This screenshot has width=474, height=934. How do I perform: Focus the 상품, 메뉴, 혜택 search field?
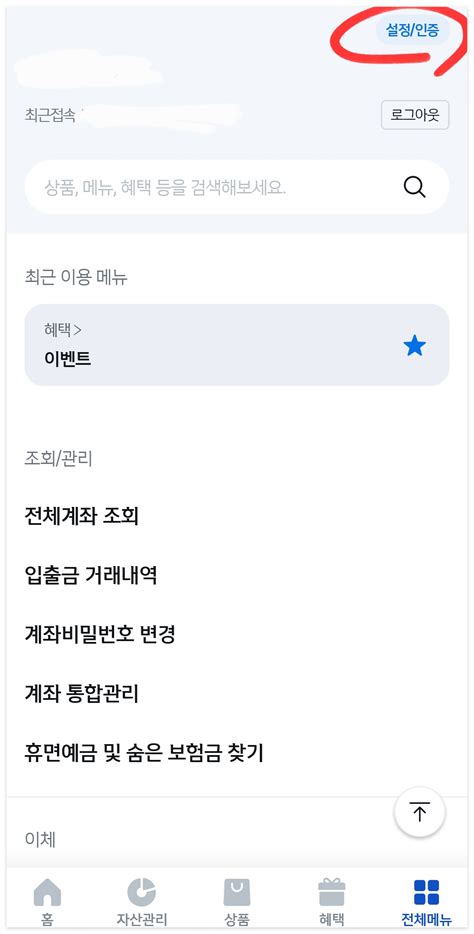(237, 188)
